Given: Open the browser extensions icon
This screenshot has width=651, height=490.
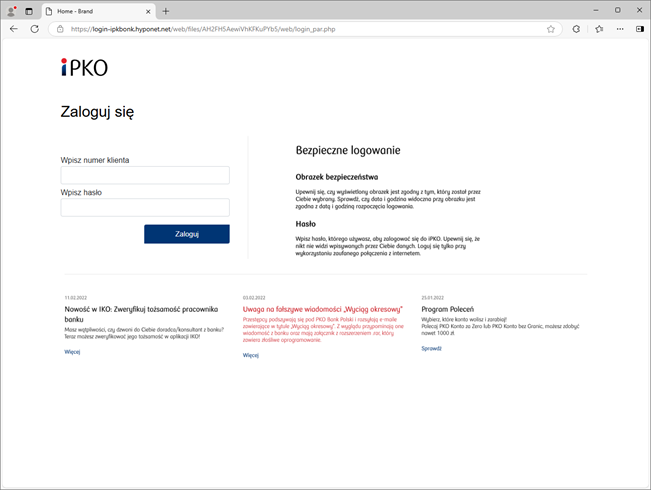Looking at the screenshot, I should (576, 29).
